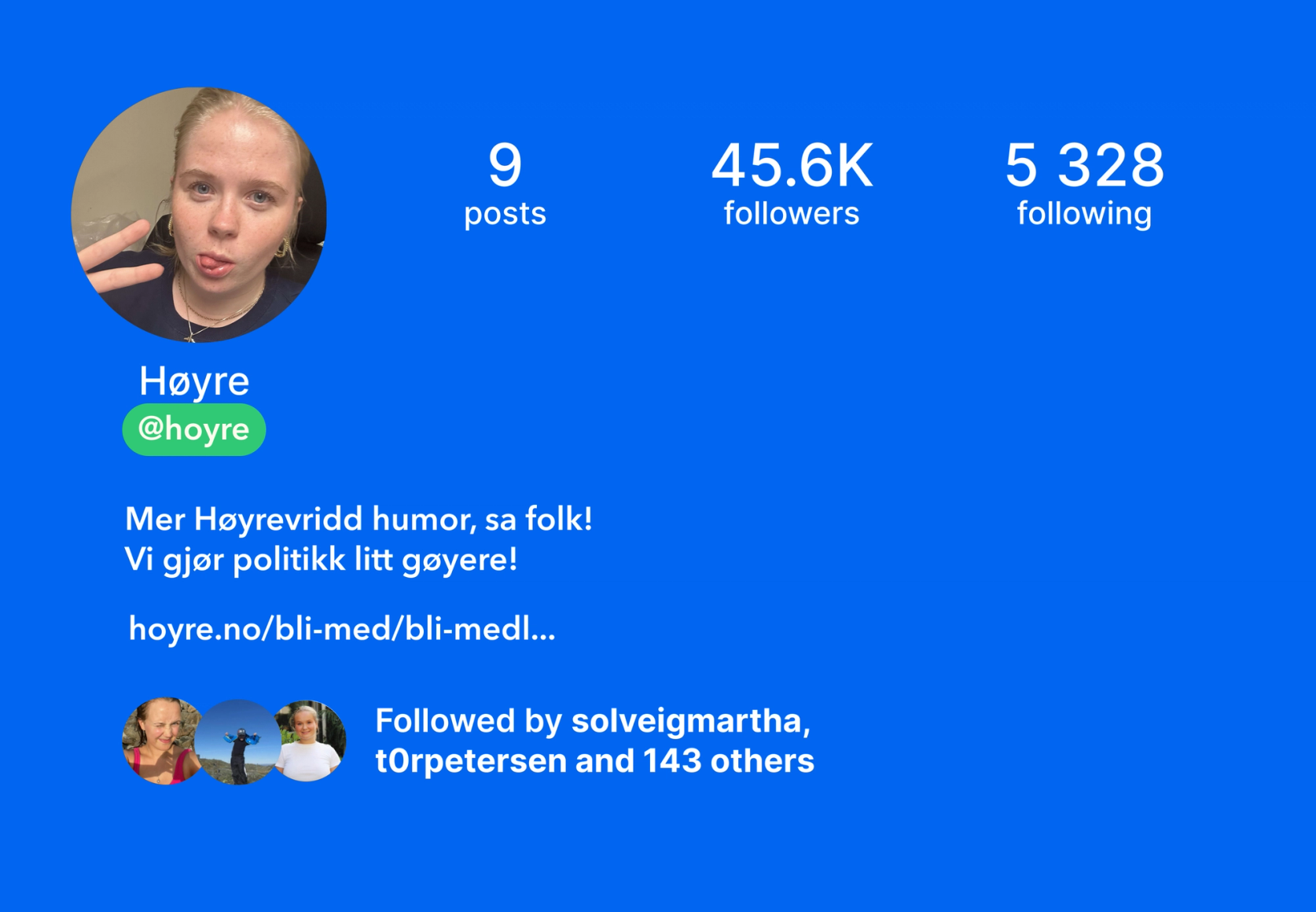This screenshot has height=912, width=1316.
Task: Open third mutual follower avatar in white shirt
Action: (311, 741)
